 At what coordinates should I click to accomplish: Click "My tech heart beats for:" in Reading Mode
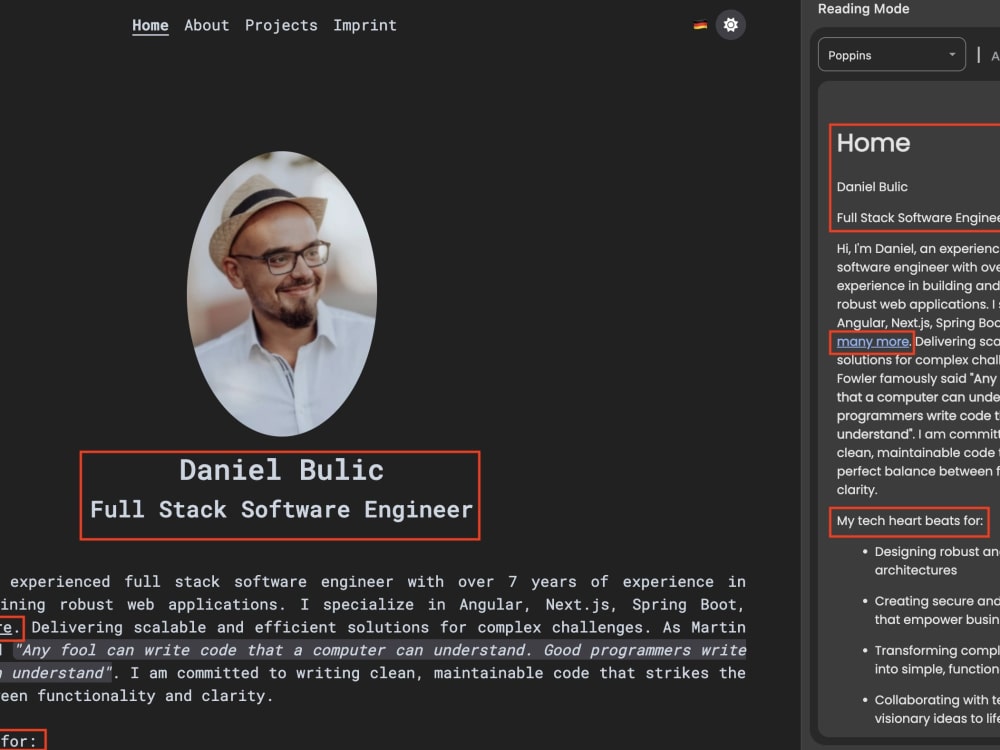[x=909, y=521]
